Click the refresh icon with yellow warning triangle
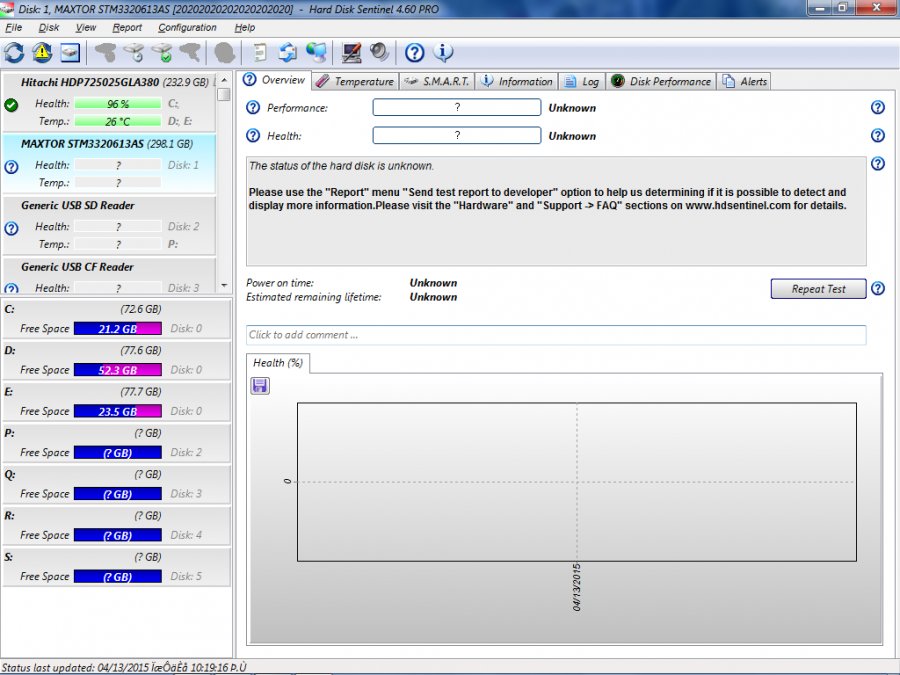The image size is (900, 675). coord(42,53)
